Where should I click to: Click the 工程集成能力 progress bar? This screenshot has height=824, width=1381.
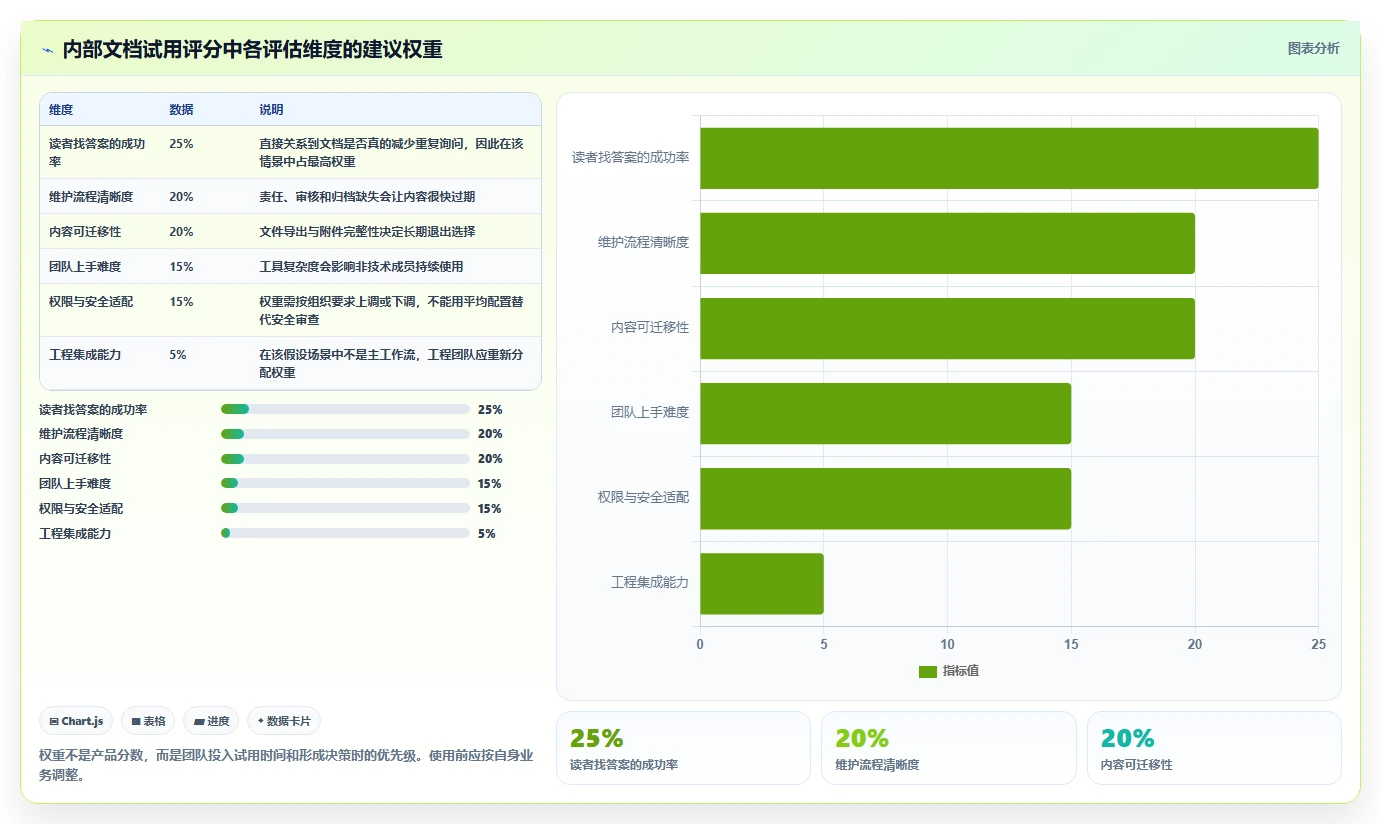pyautogui.click(x=345, y=534)
